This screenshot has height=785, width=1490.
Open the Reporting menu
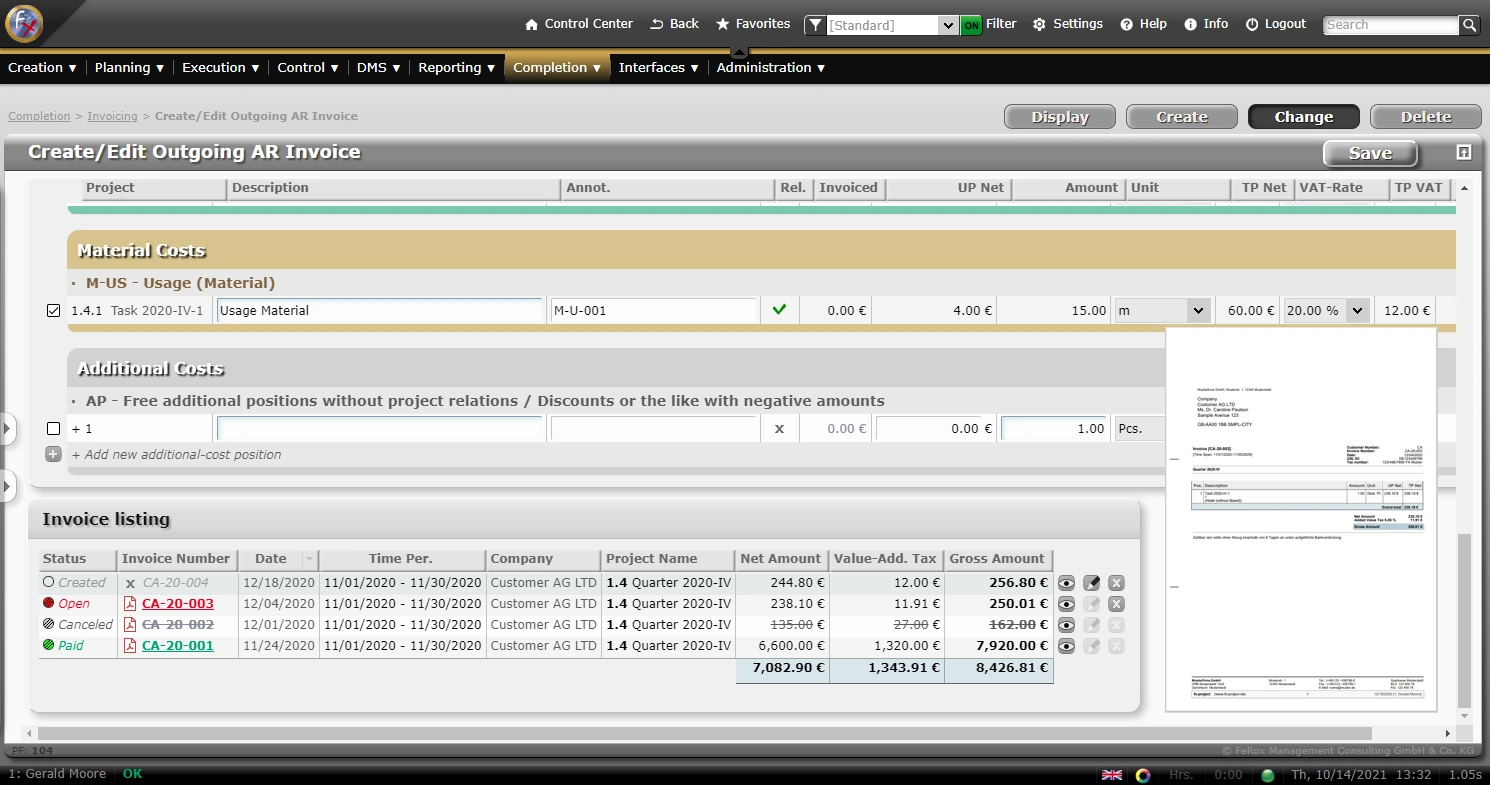point(456,68)
